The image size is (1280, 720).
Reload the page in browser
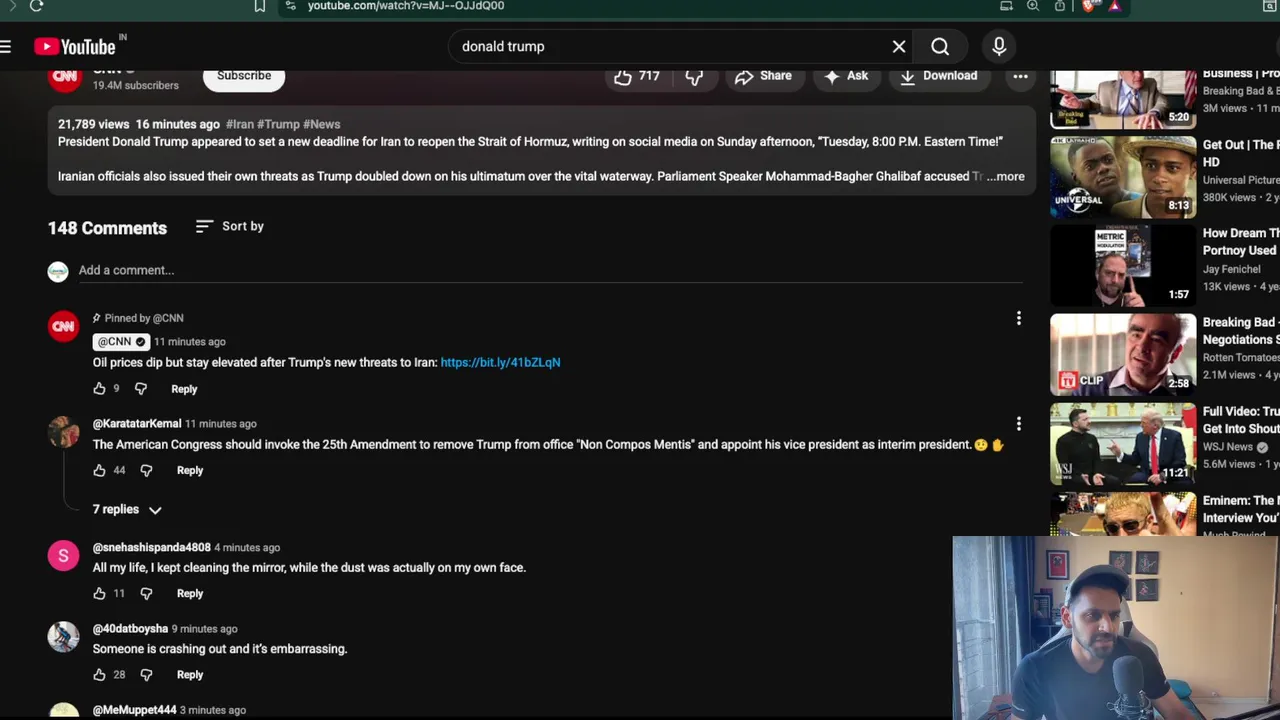click(x=36, y=6)
